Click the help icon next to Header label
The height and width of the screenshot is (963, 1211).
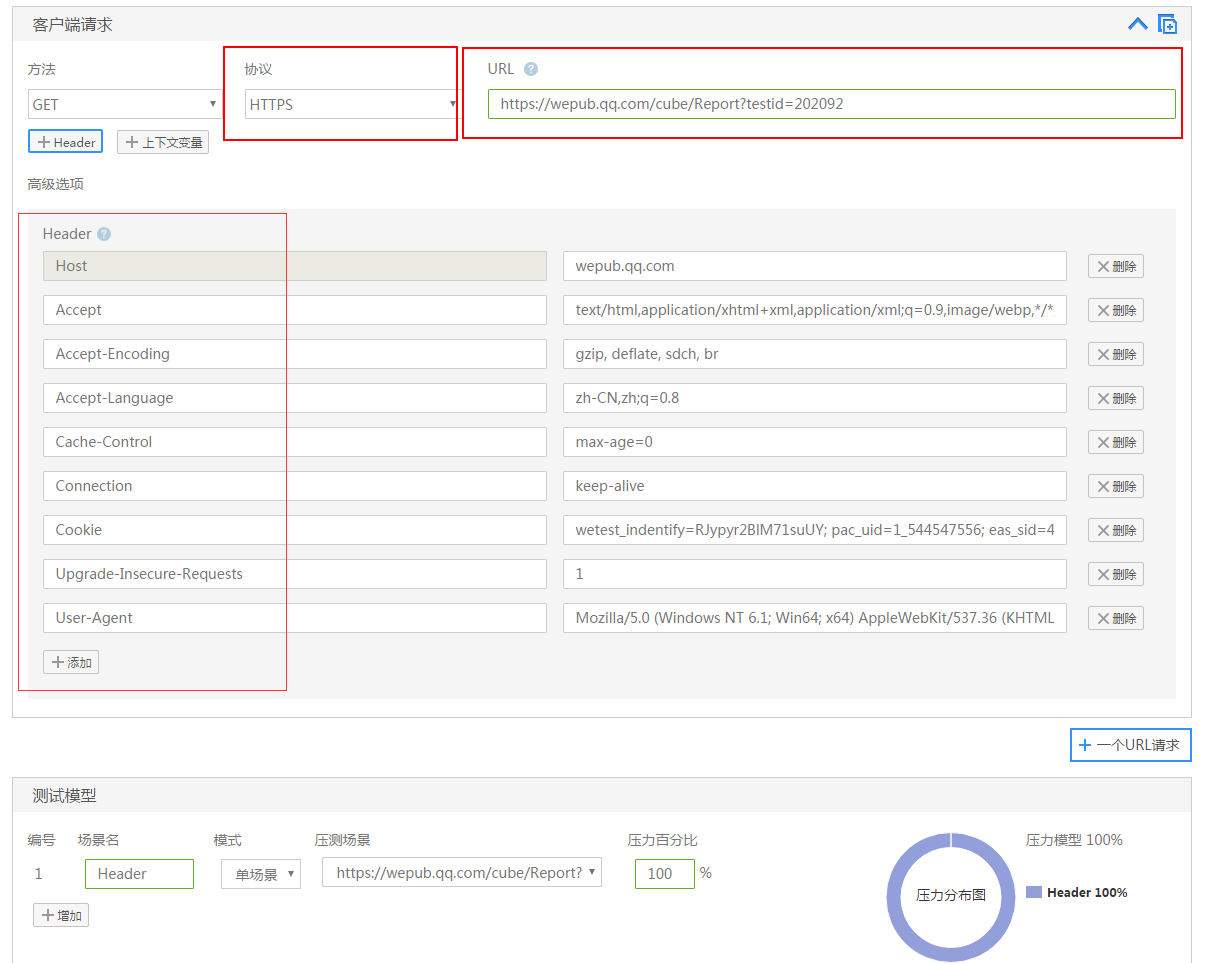point(104,234)
